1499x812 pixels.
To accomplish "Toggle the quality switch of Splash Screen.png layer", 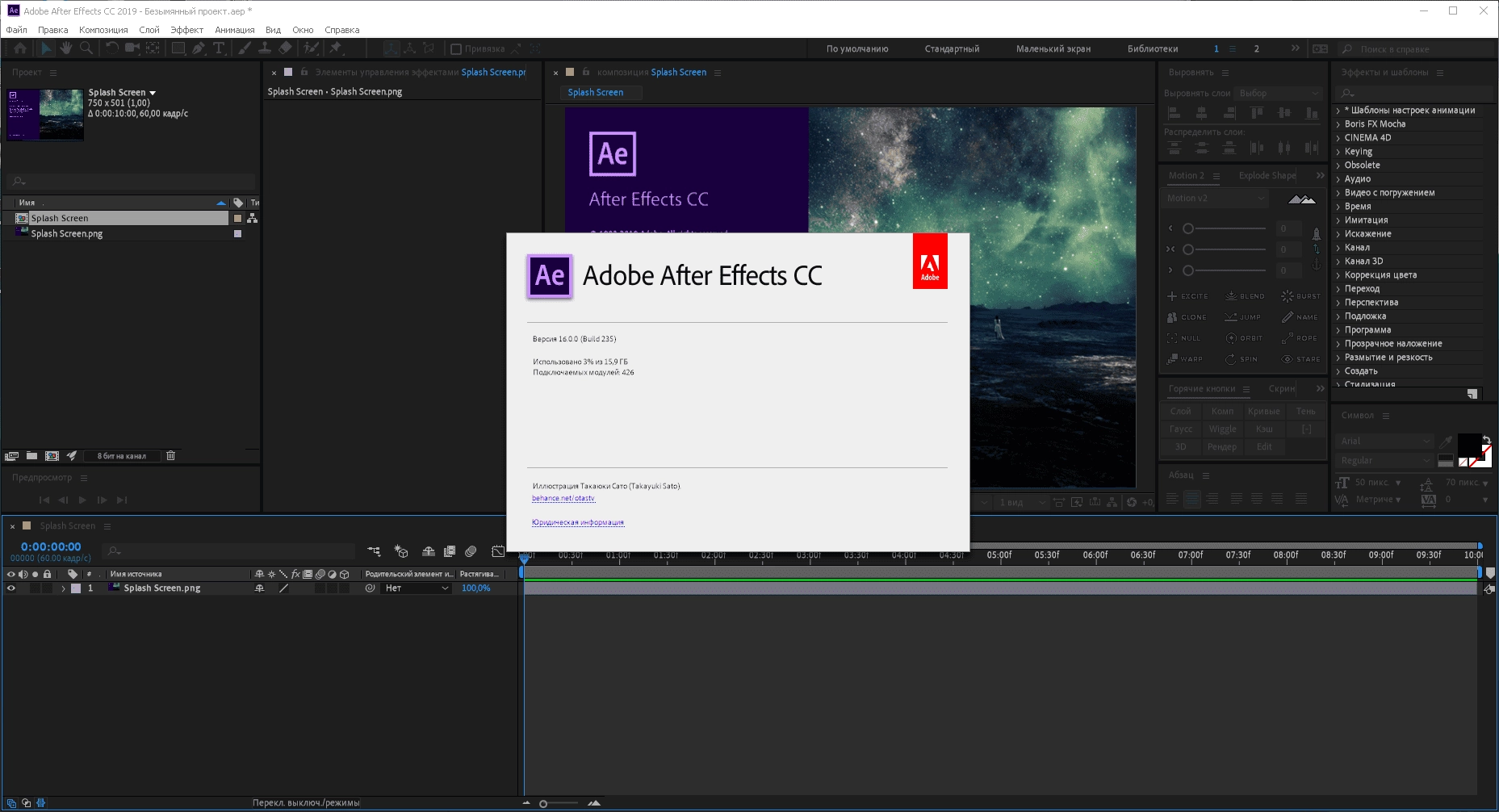I will (283, 588).
